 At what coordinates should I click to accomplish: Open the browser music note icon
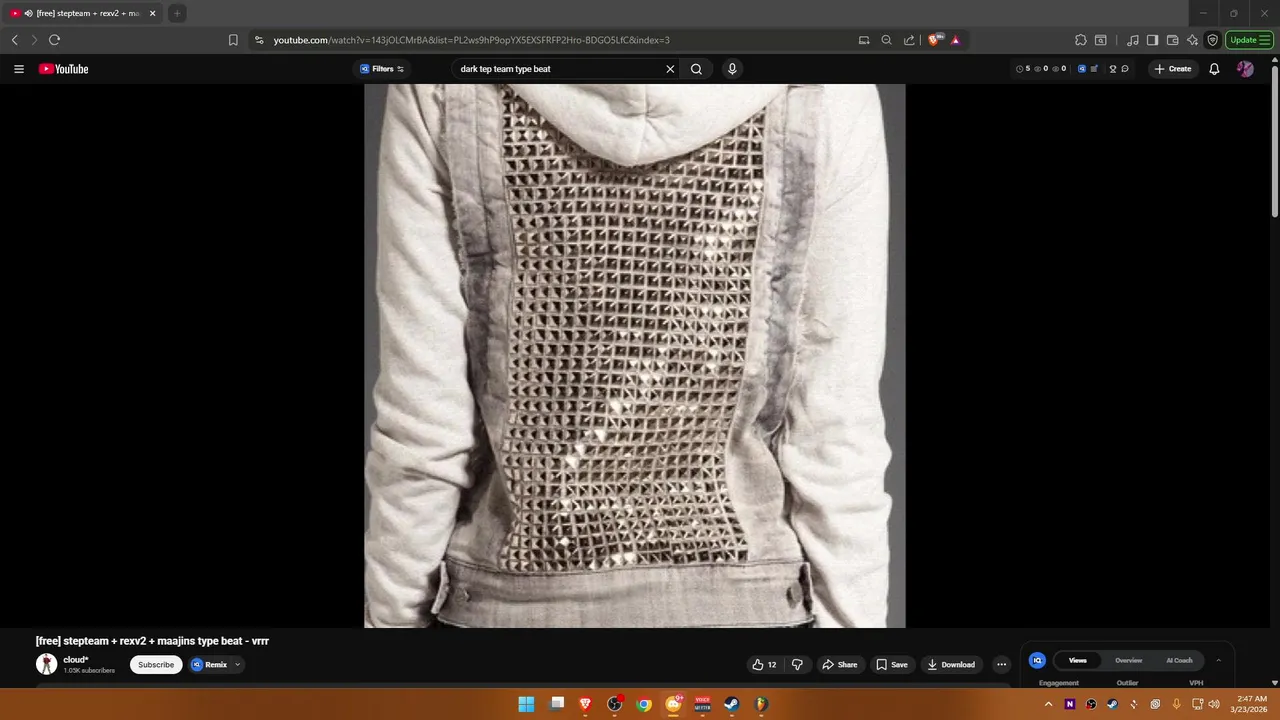pyautogui.click(x=1133, y=40)
